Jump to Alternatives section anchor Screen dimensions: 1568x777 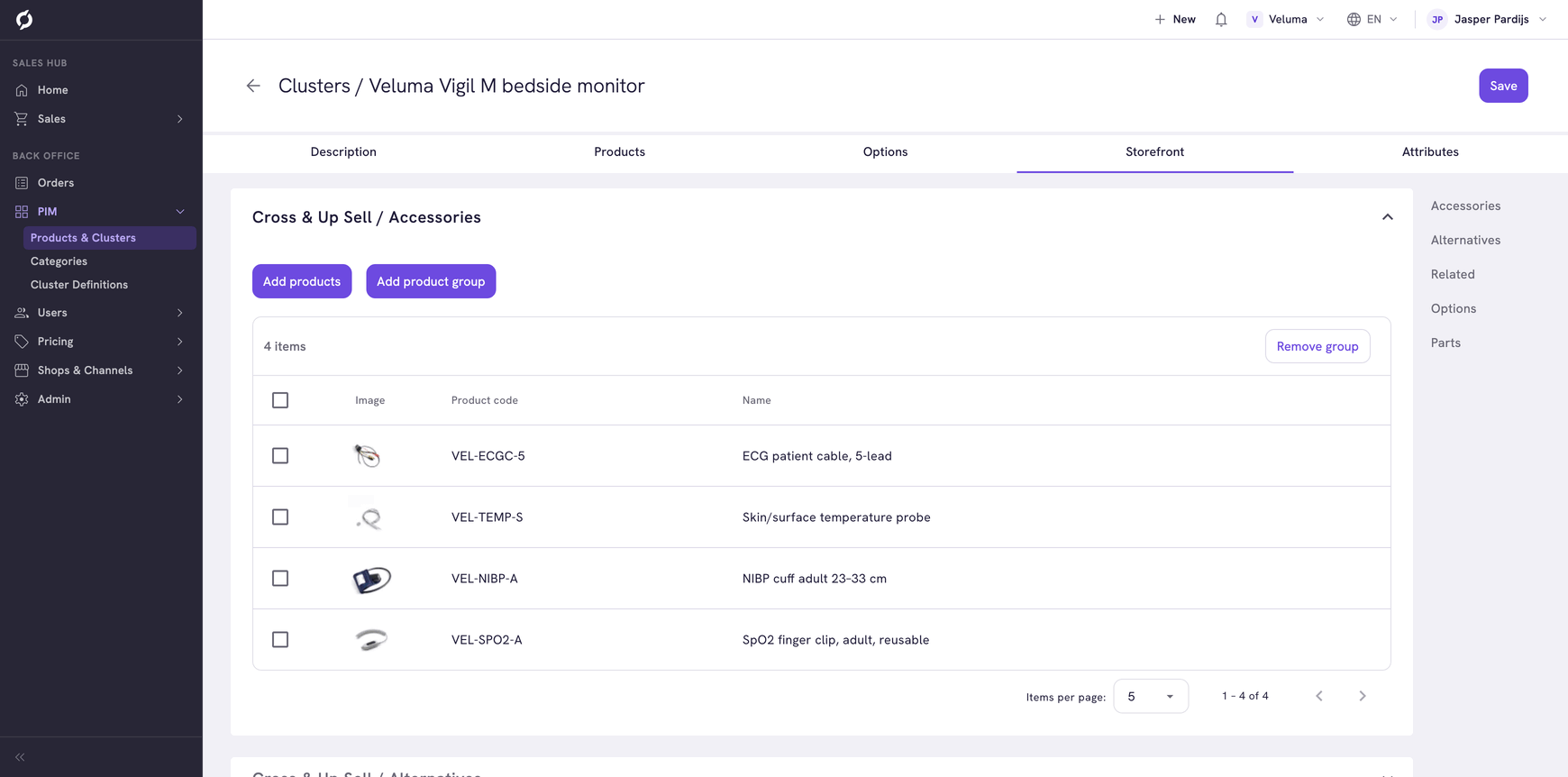pos(1465,241)
